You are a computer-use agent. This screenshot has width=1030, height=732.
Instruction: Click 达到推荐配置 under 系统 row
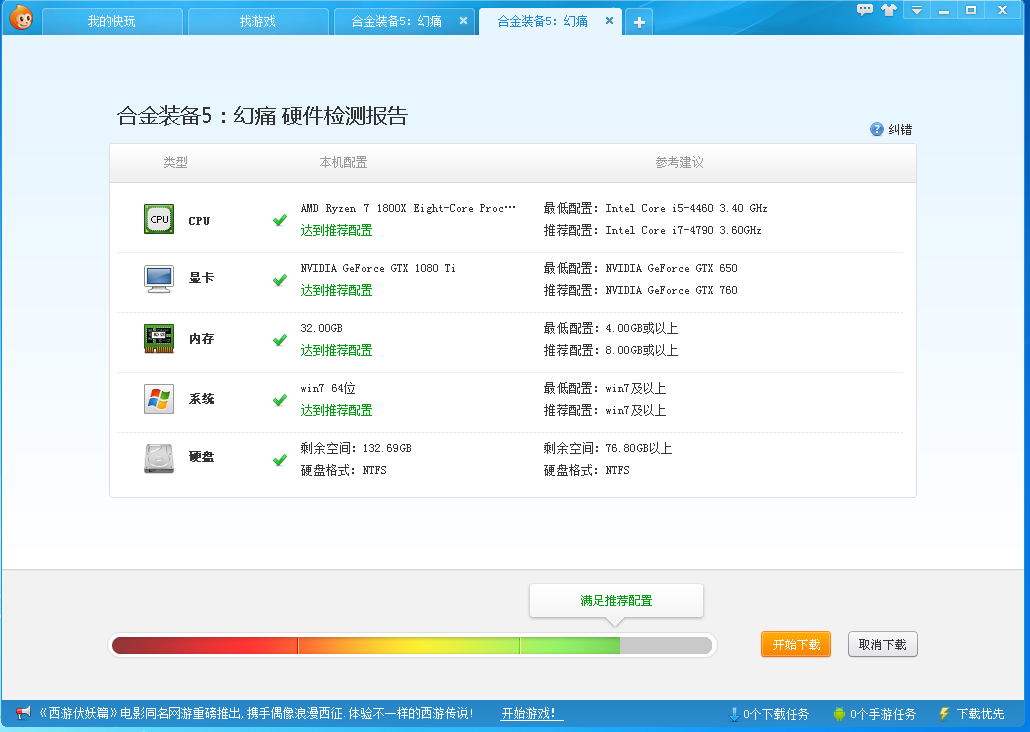336,411
